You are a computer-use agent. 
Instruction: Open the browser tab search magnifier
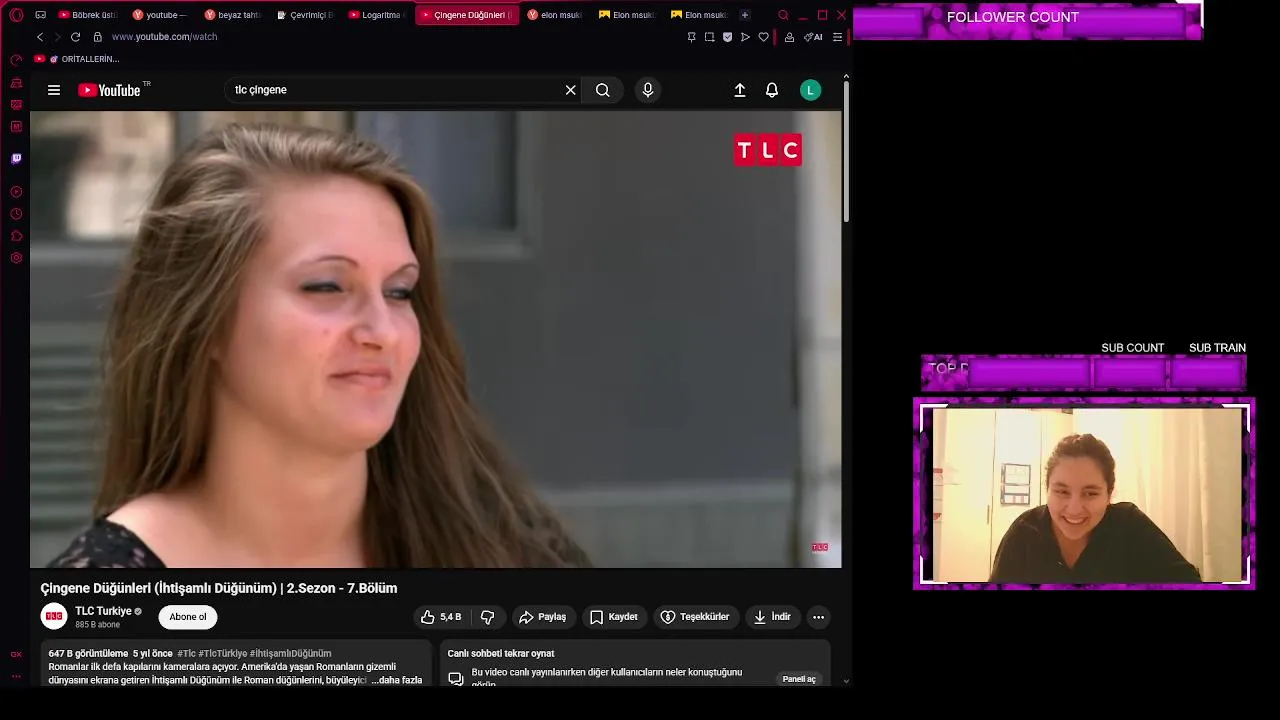tap(783, 15)
